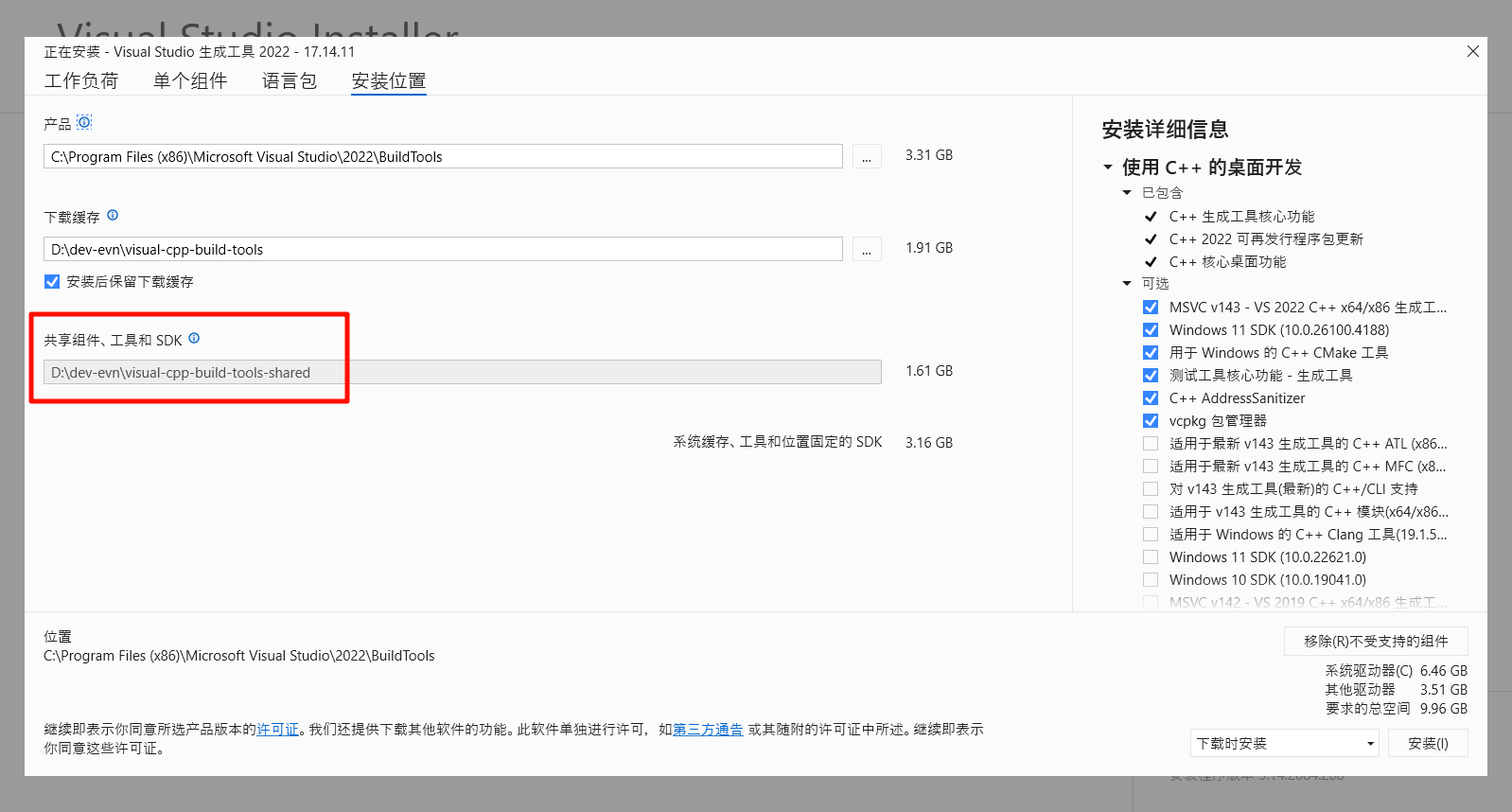Click 要求的总空间 9.96 GB line

click(x=1397, y=708)
